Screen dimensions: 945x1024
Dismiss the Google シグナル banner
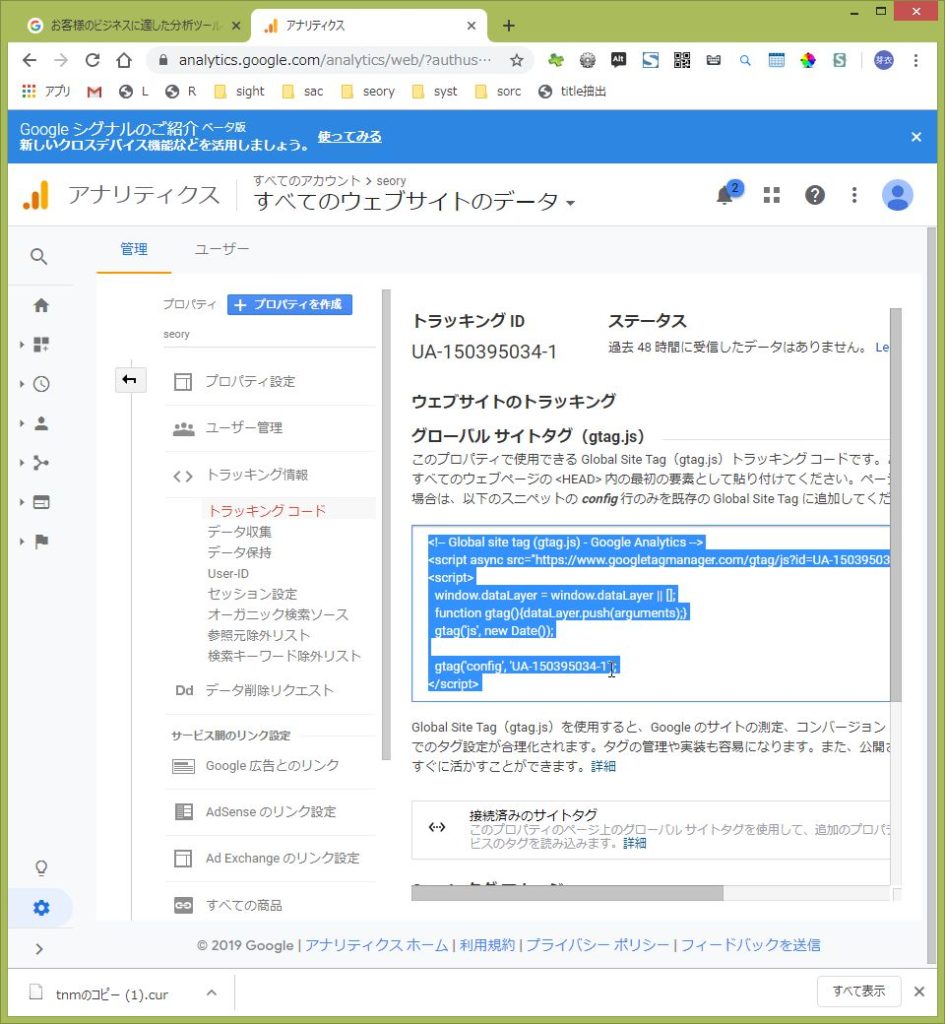point(916,136)
